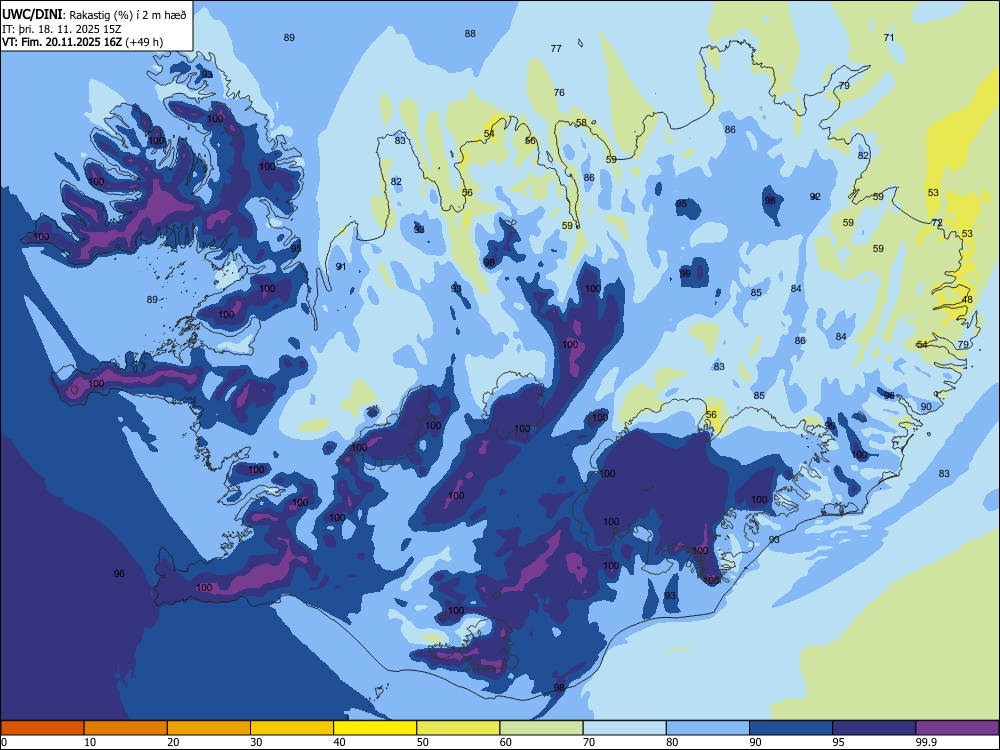This screenshot has height=750, width=1000.
Task: Click the bright yellow 40–50 legend swatch
Action: click(375, 728)
